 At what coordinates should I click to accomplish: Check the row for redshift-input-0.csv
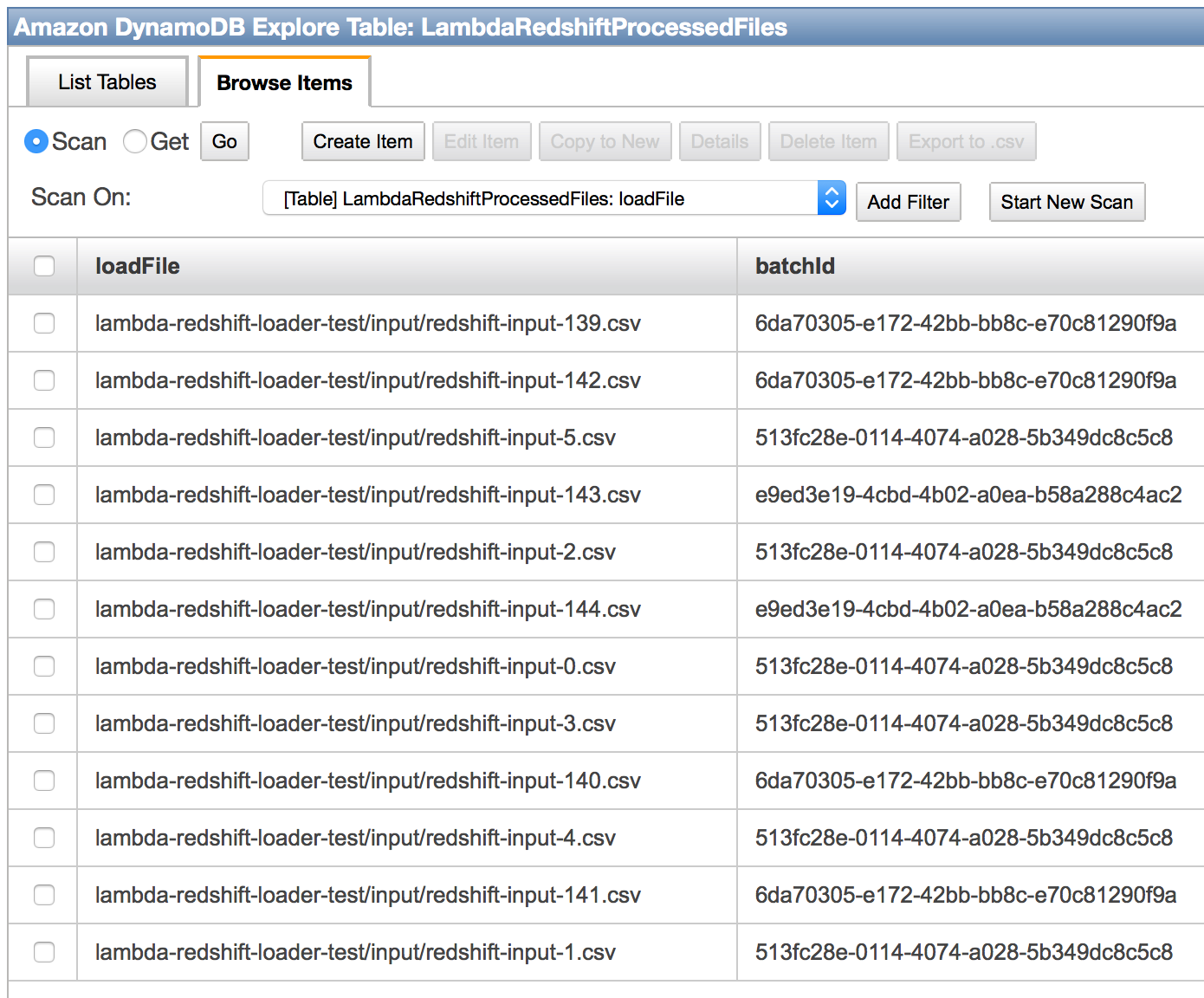[44, 666]
